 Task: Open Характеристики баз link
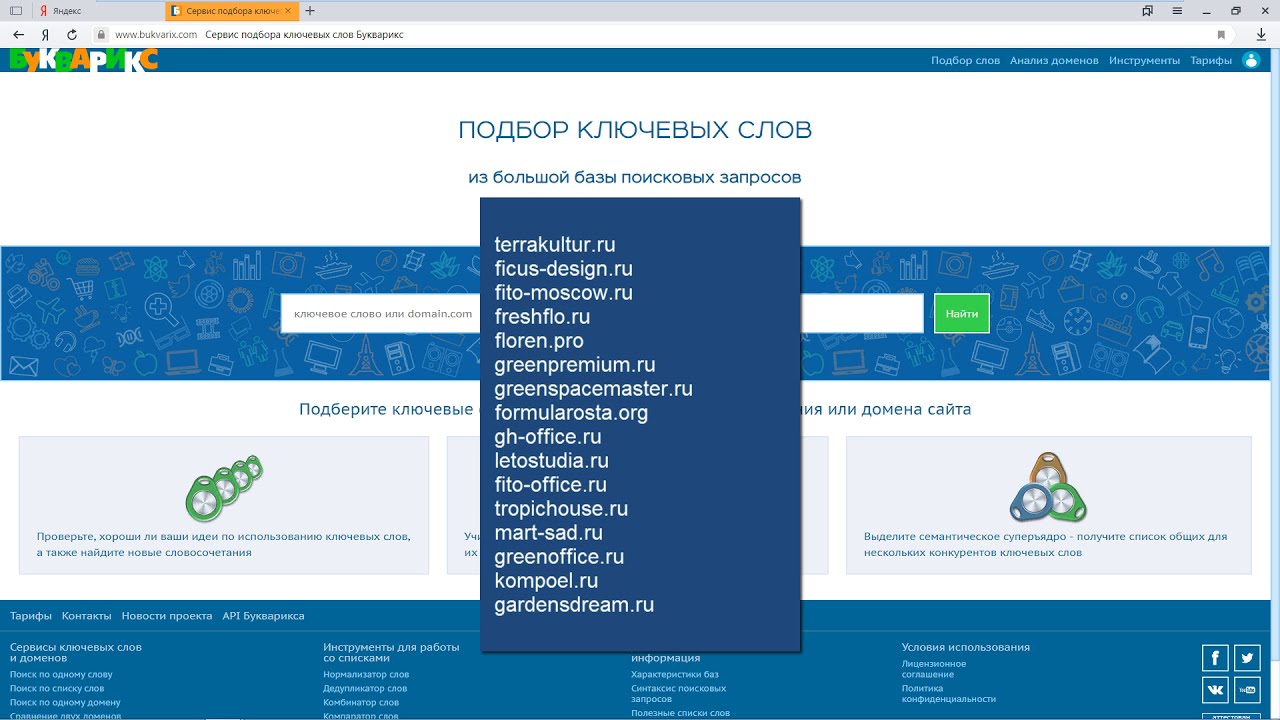pyautogui.click(x=674, y=674)
